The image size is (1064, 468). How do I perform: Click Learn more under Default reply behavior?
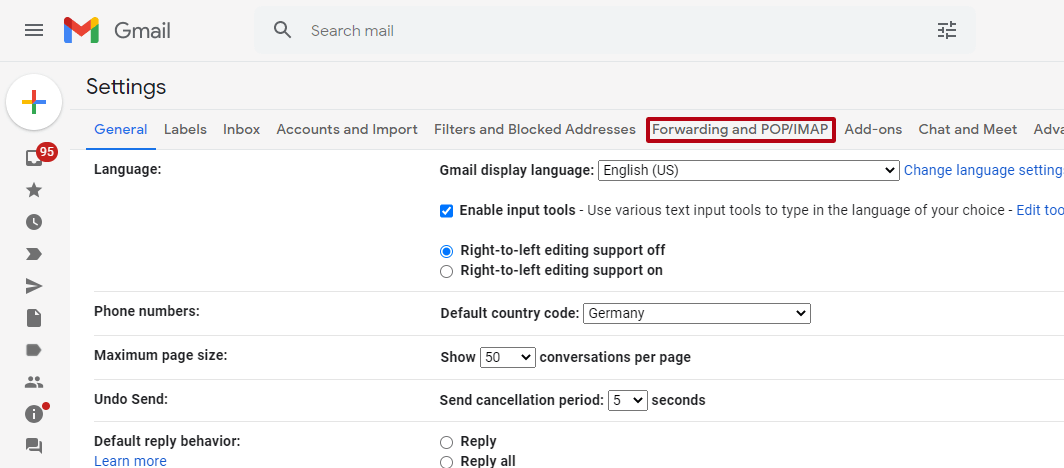[x=130, y=461]
